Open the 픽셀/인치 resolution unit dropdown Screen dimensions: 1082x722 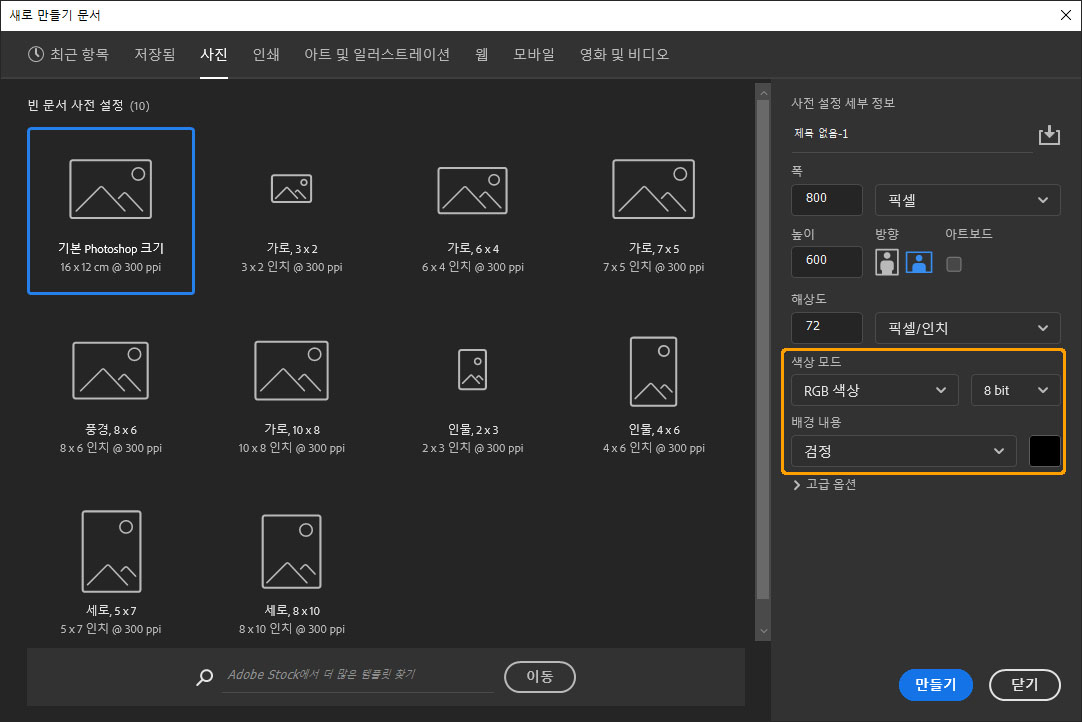[966, 327]
